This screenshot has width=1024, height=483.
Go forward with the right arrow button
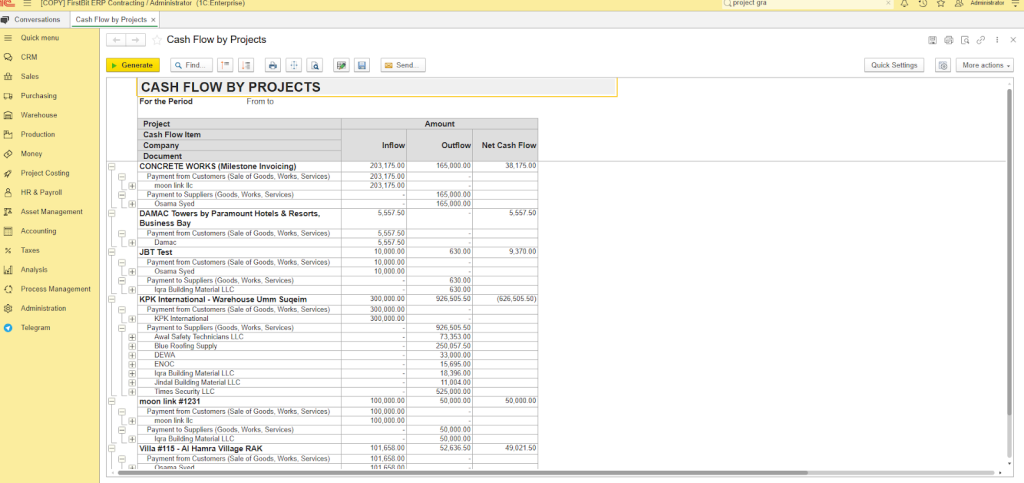(x=135, y=40)
